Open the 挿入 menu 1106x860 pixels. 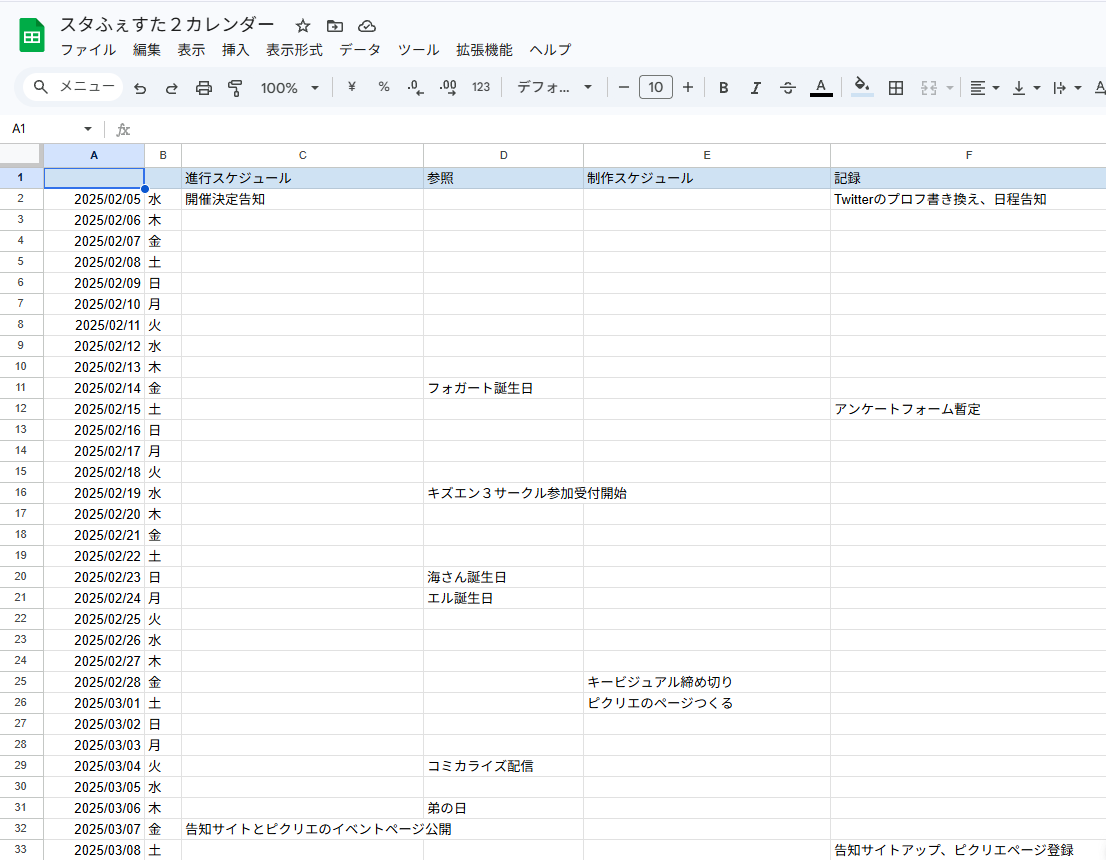click(x=236, y=50)
